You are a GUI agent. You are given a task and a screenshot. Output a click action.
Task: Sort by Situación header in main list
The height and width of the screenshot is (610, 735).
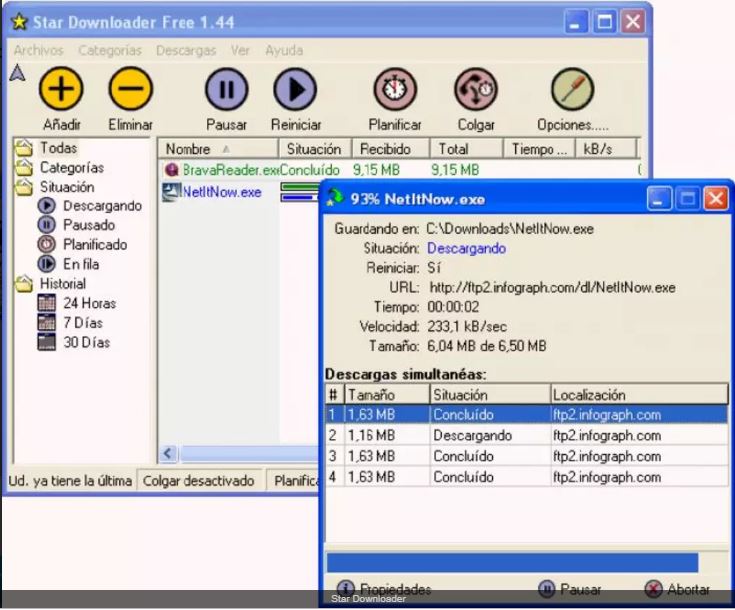(315, 149)
